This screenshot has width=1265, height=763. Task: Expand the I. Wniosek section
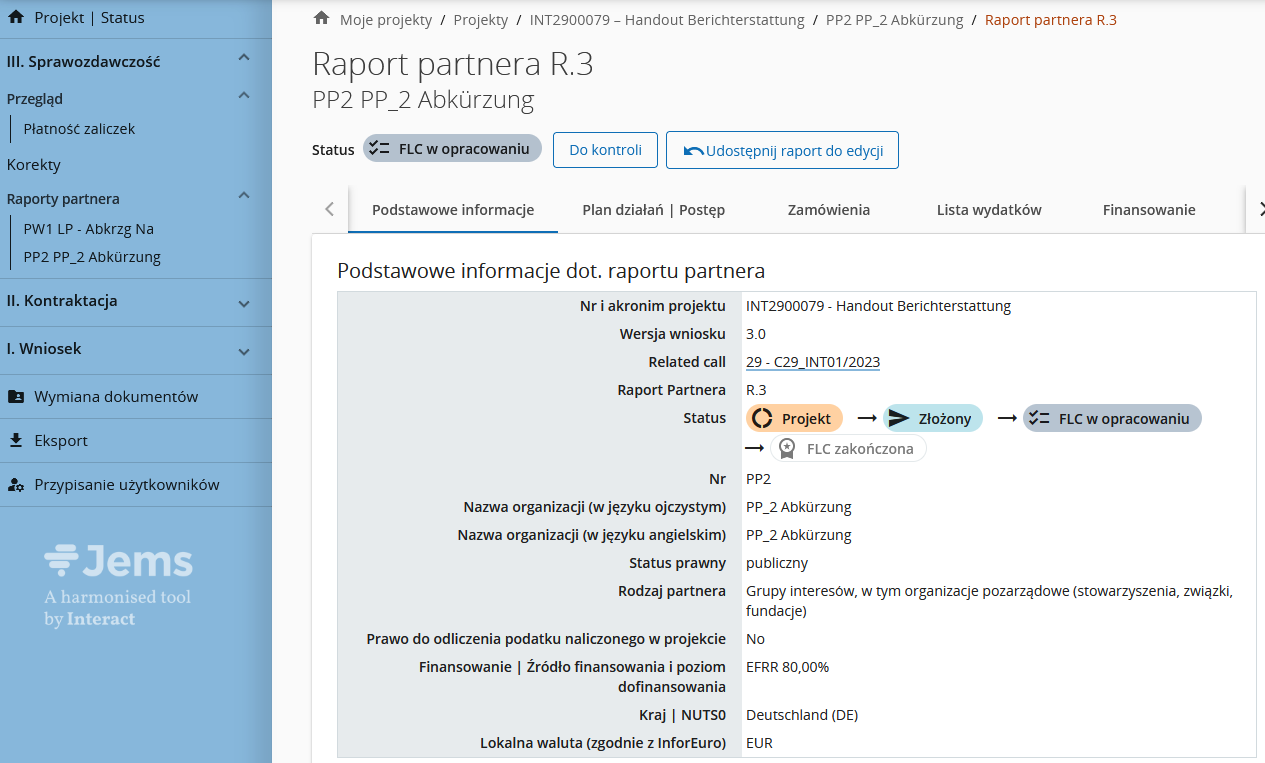point(244,350)
